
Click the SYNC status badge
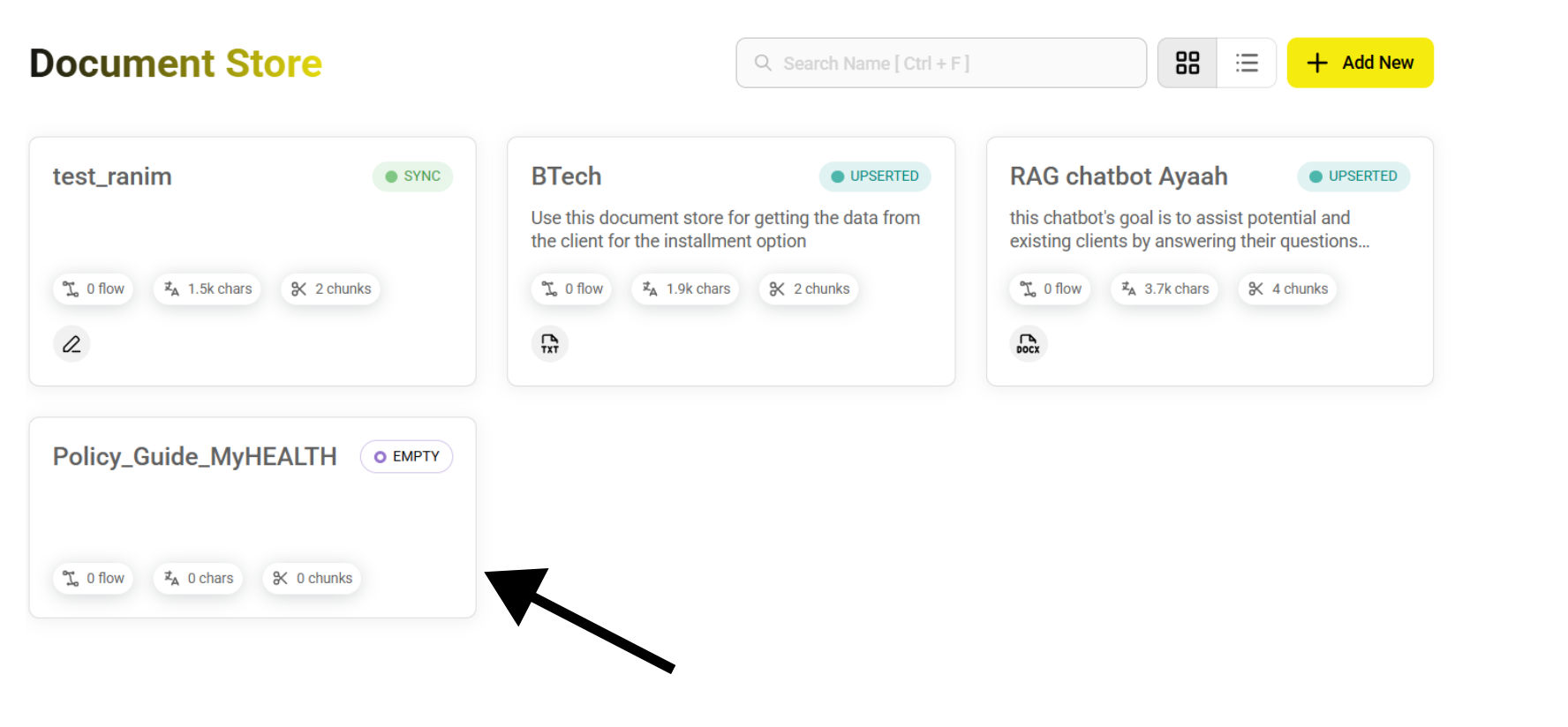[x=412, y=176]
